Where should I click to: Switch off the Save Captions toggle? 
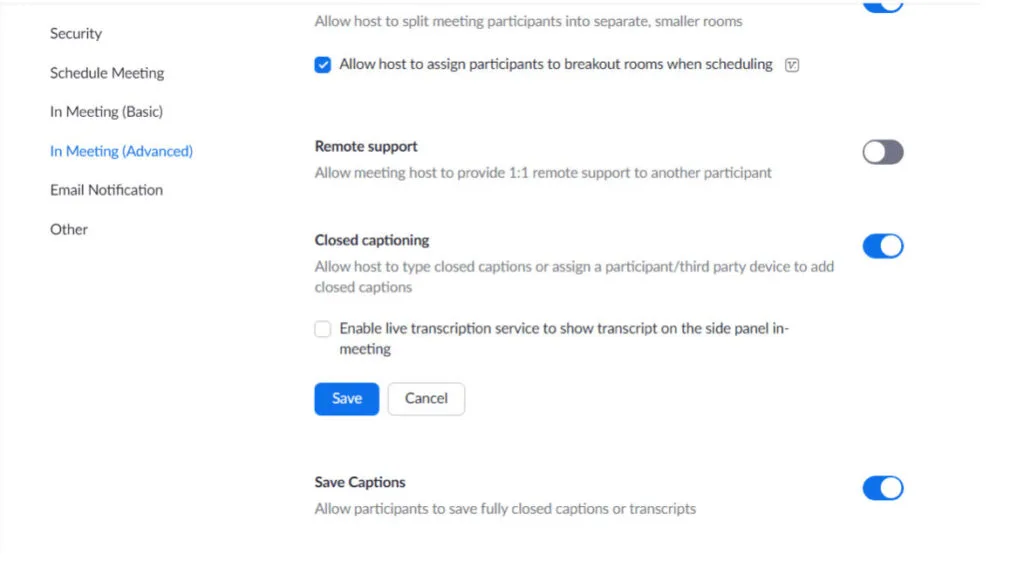pos(882,488)
